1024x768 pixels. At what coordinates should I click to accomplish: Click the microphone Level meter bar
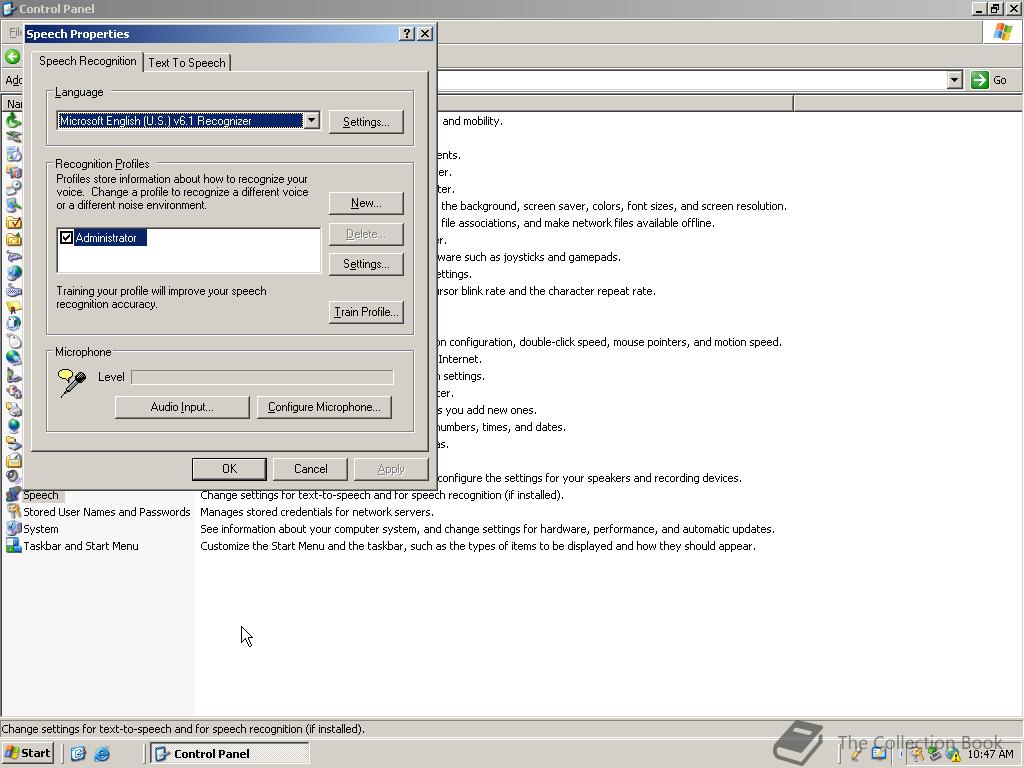click(x=263, y=377)
